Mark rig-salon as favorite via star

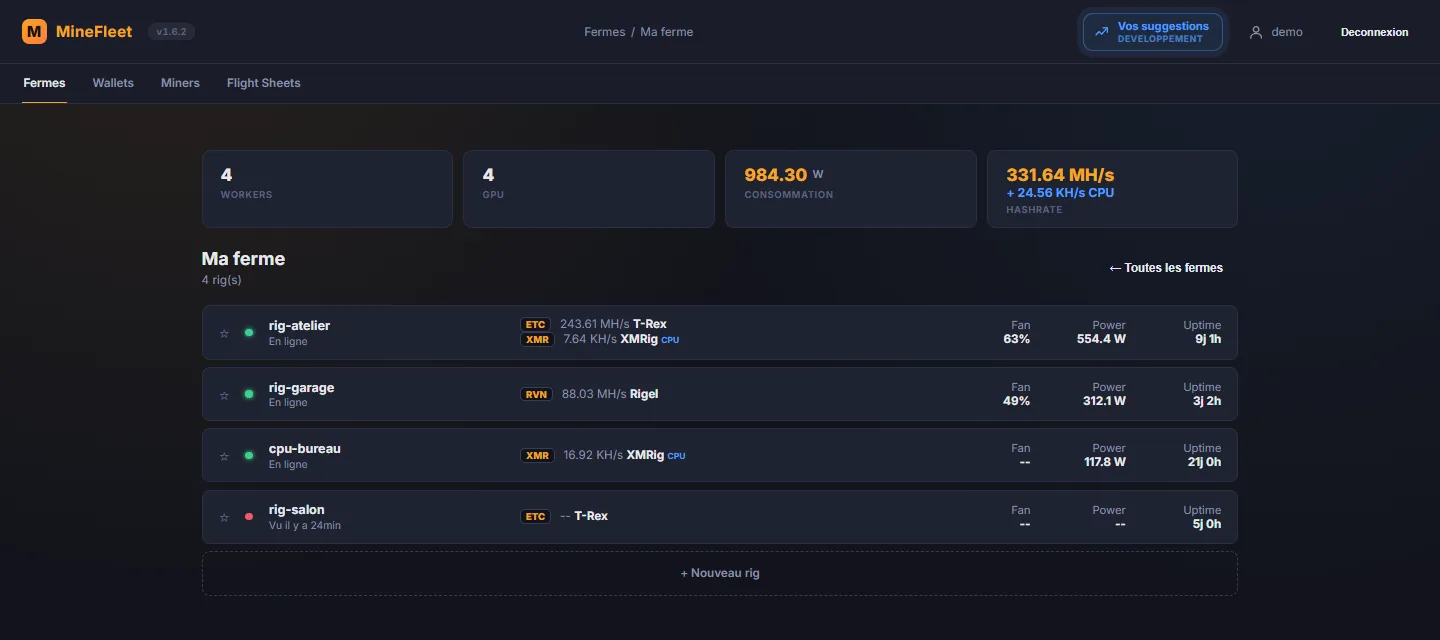pyautogui.click(x=224, y=517)
